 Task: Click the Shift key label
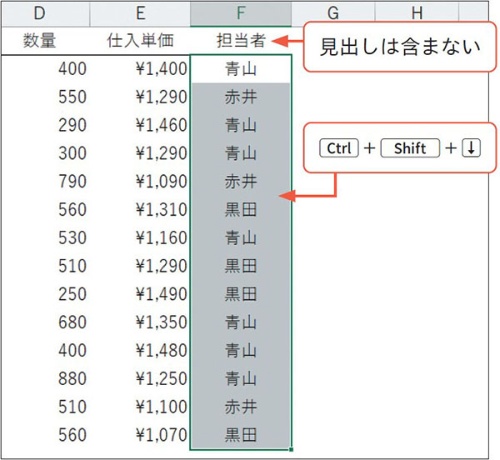pyautogui.click(x=410, y=148)
